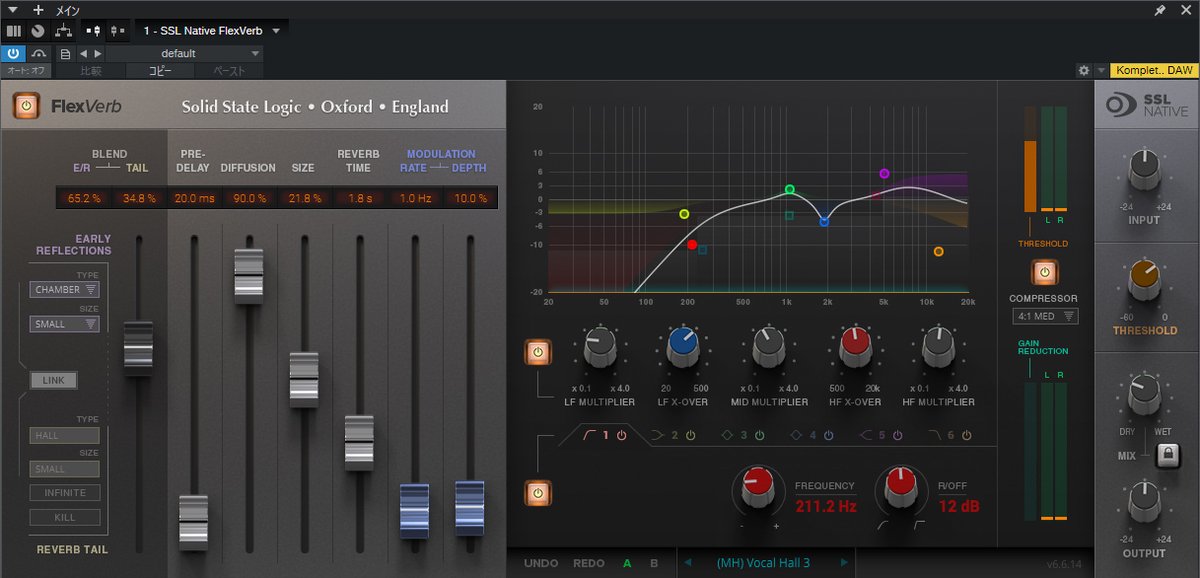The height and width of the screenshot is (578, 1200).
Task: Click the LF MULTIPLIER knob
Action: (x=598, y=347)
